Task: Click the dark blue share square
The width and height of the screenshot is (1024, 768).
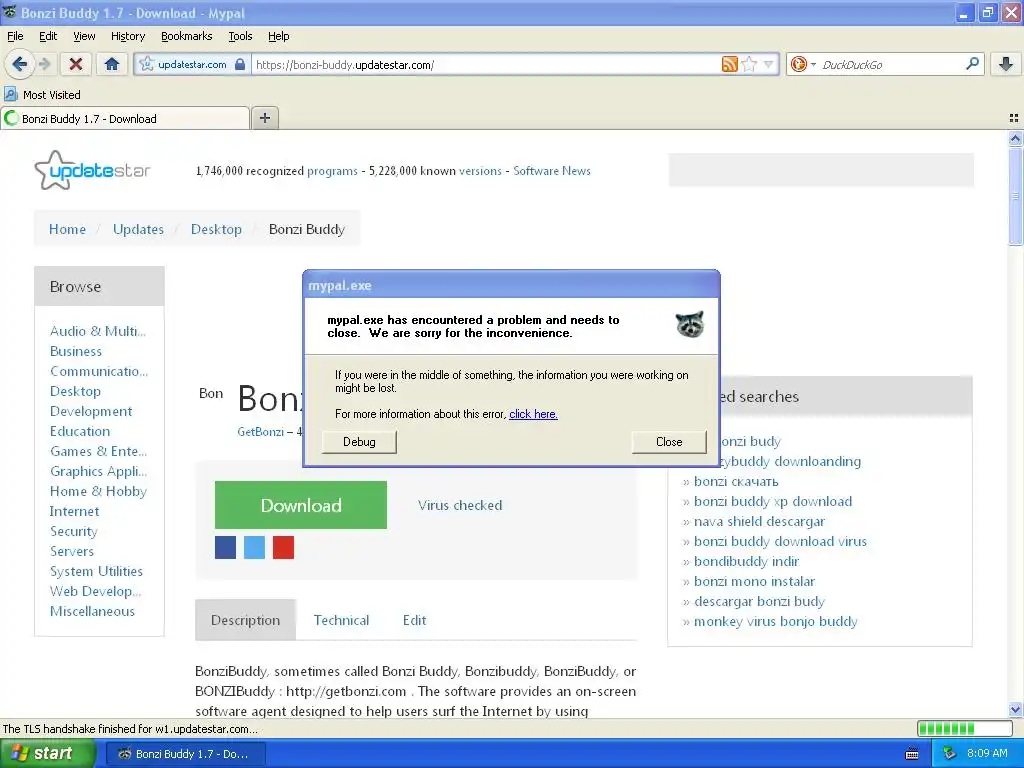Action: click(225, 547)
